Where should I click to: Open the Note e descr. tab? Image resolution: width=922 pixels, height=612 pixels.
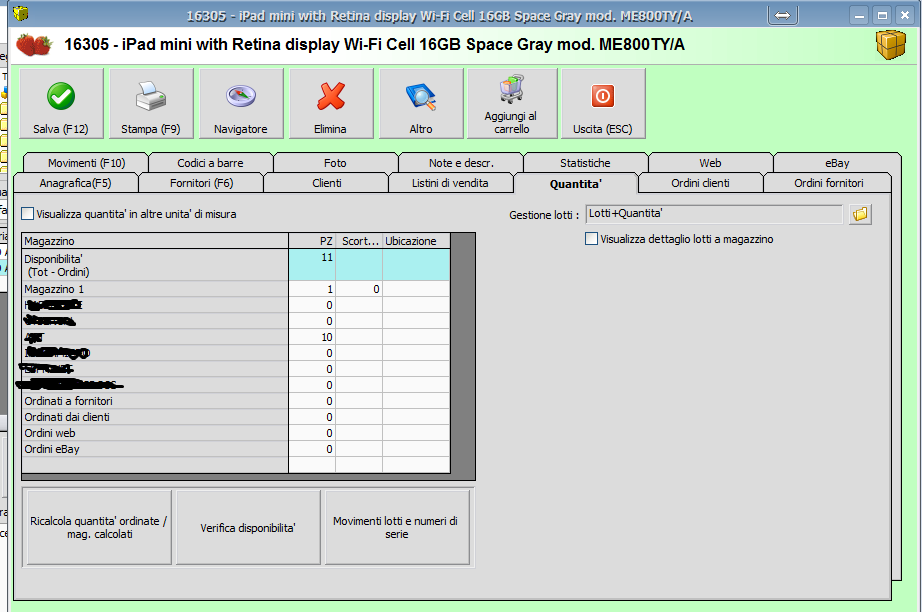(x=461, y=163)
